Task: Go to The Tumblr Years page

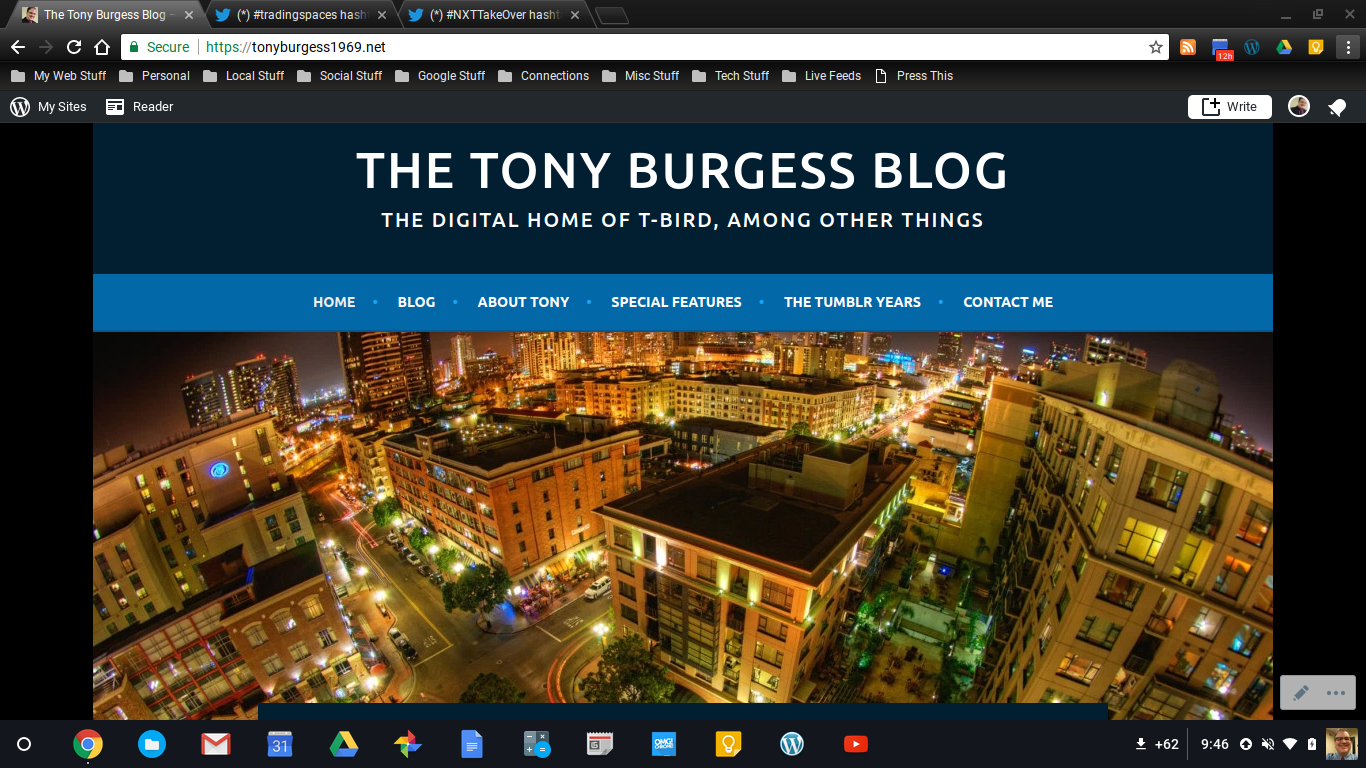Action: [852, 302]
